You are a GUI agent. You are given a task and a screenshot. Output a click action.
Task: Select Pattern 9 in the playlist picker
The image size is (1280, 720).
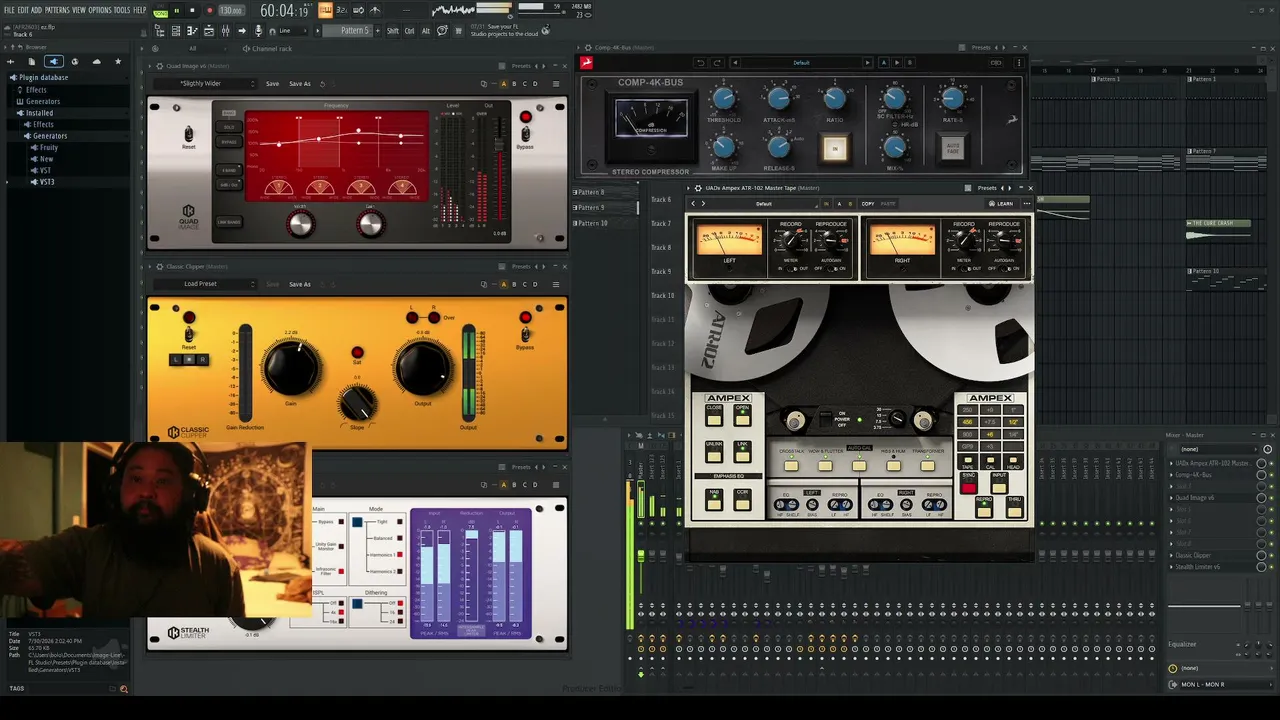592,207
